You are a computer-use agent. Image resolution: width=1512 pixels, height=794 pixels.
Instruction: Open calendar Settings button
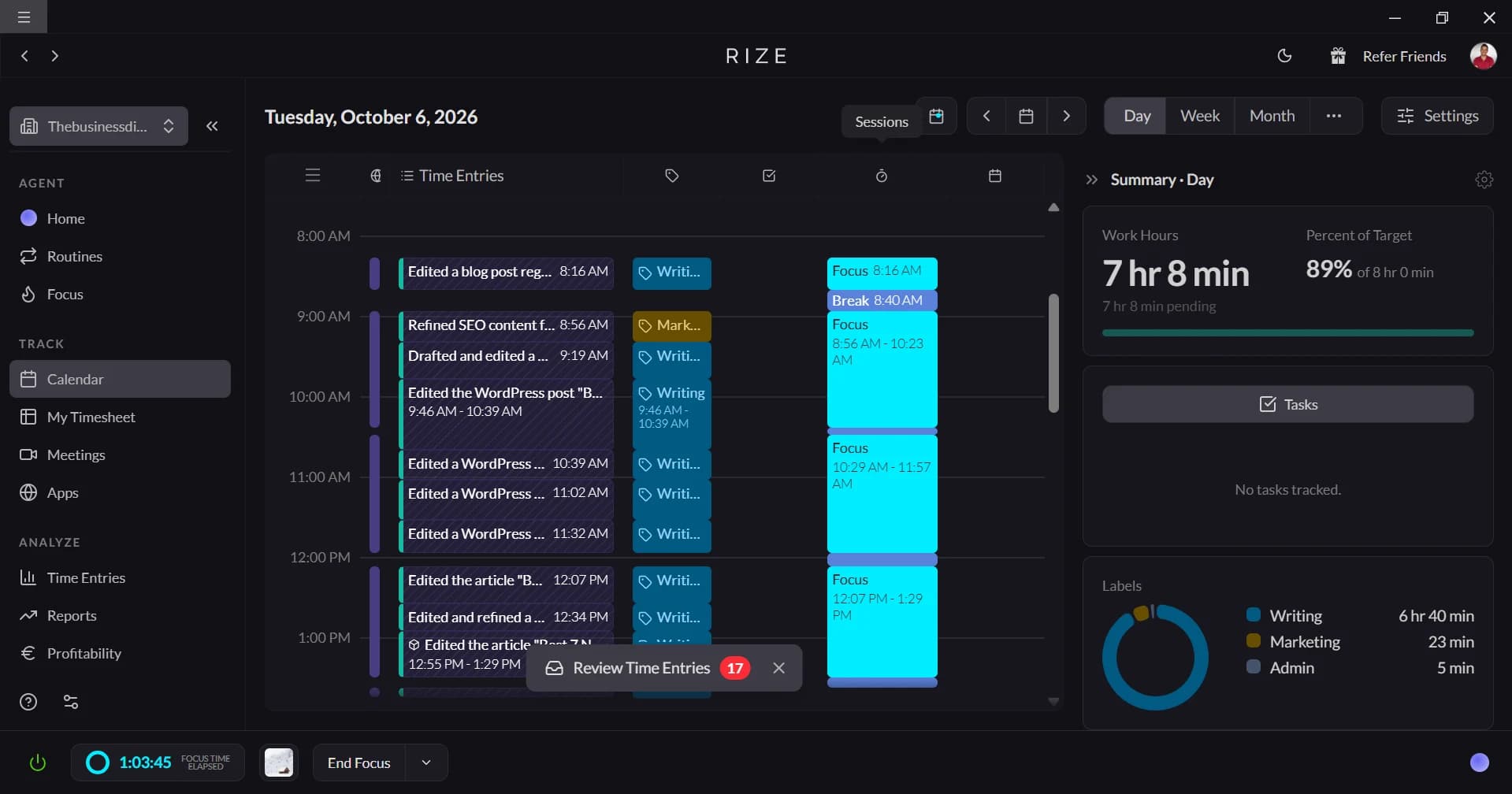click(x=1437, y=116)
